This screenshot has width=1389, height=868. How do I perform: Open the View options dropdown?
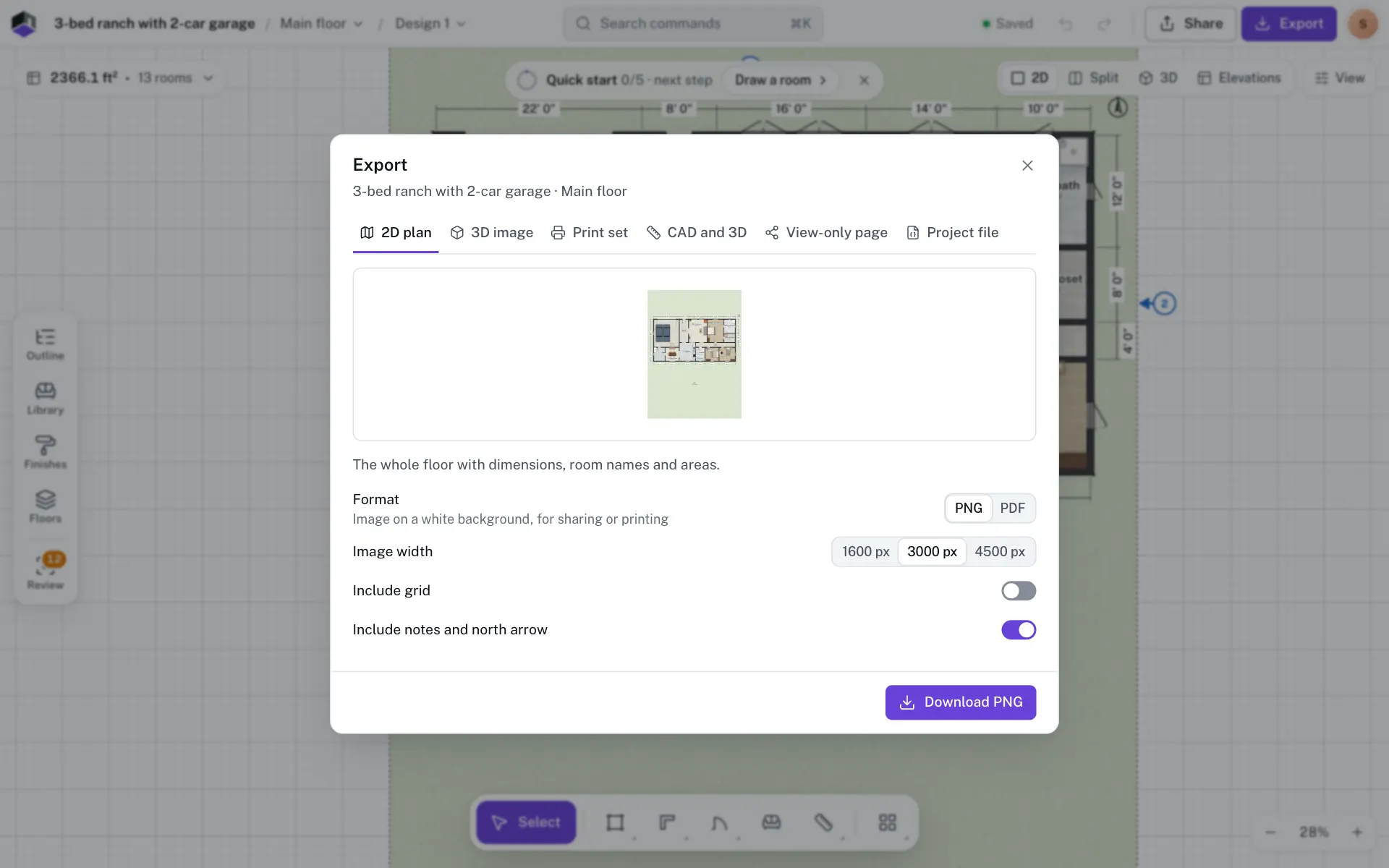pos(1340,78)
